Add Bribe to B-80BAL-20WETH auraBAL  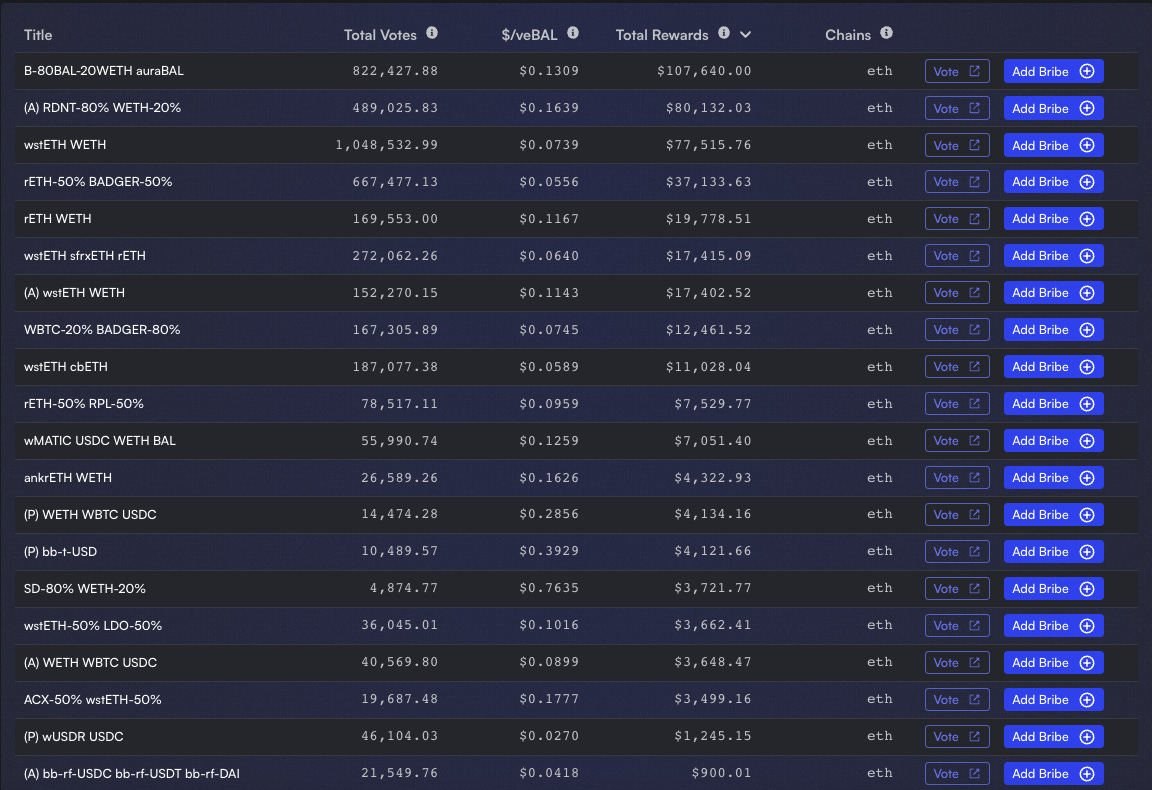[1054, 71]
